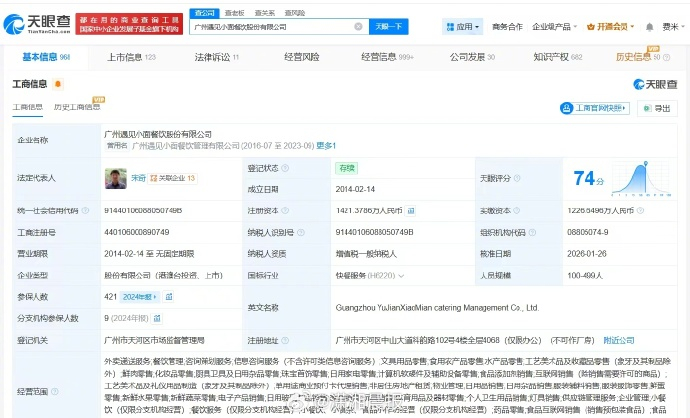Select the 工商信息 sub-tab
Viewport: 690px width, 418px height.
pos(28,107)
